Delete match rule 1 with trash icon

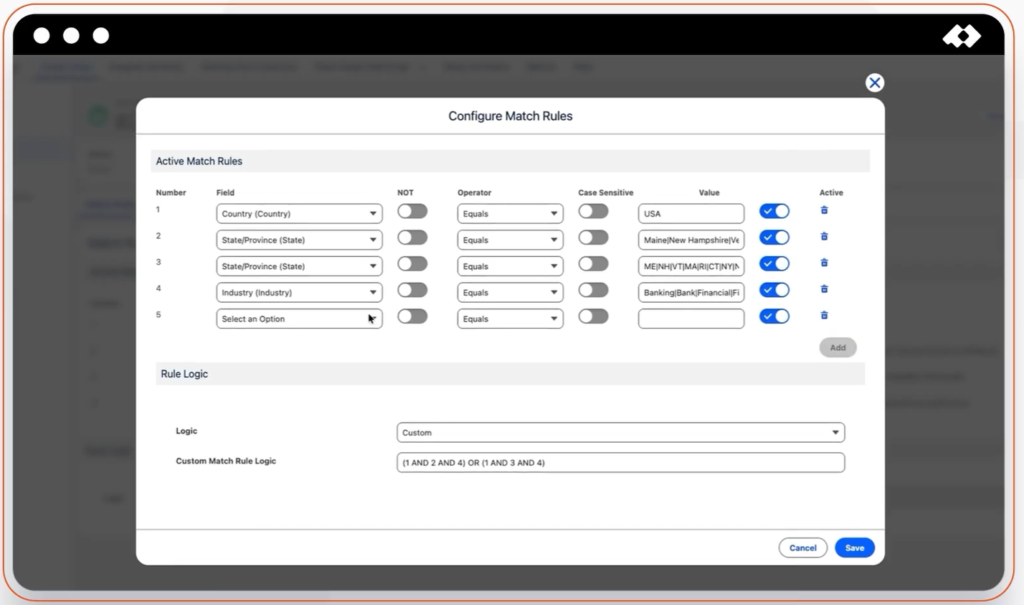point(824,210)
